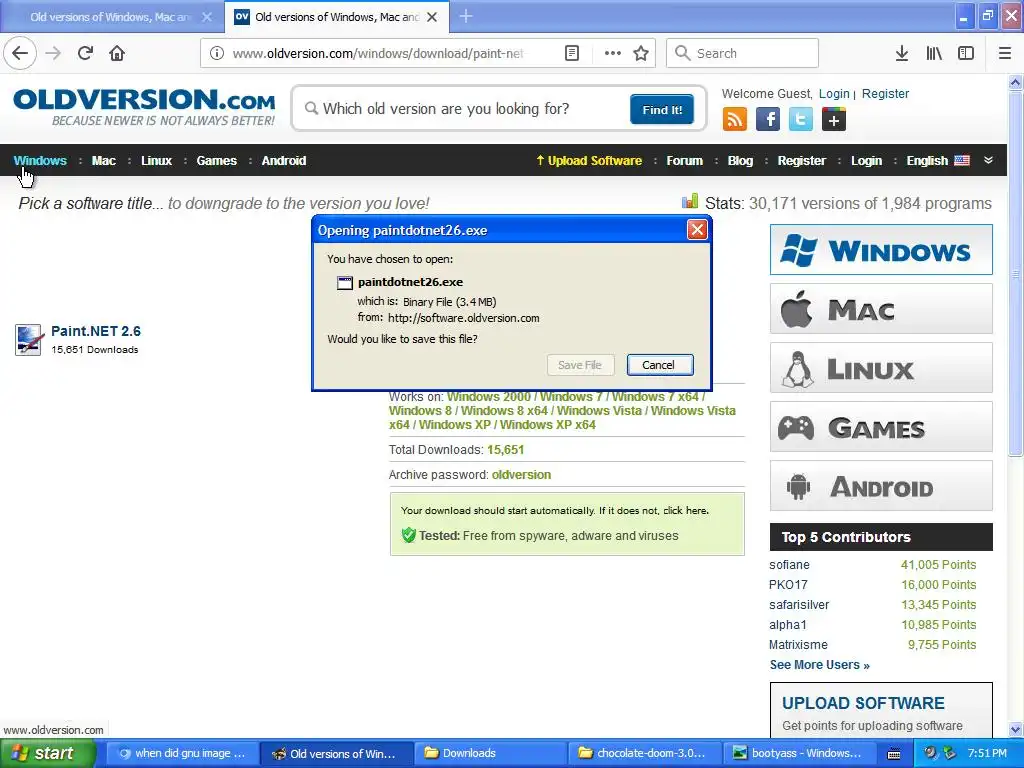Show site information icon in address bar
The image size is (1024, 768).
217,53
